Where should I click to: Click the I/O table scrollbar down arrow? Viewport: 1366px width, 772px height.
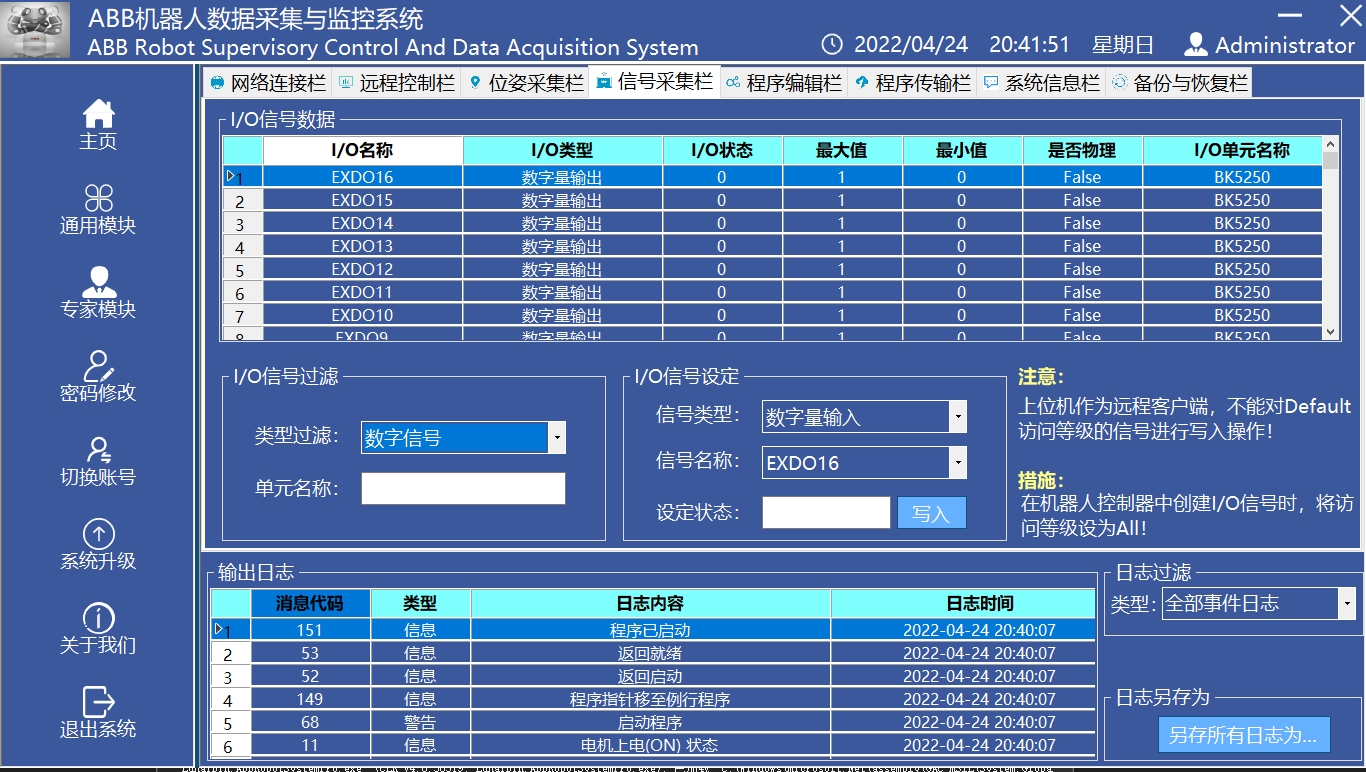click(x=1330, y=332)
